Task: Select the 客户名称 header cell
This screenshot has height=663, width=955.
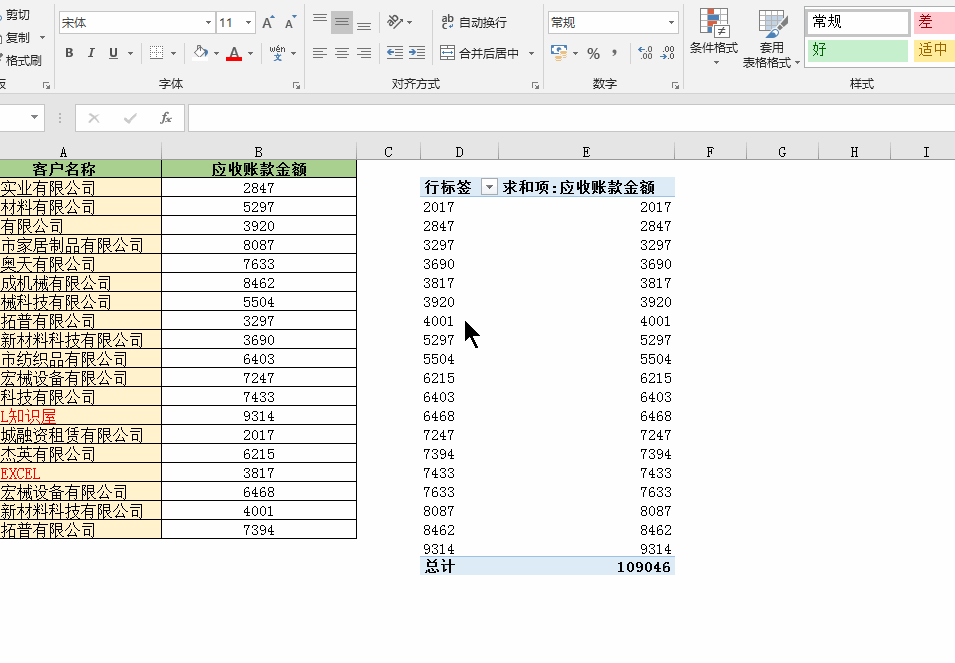Action: pos(80,169)
